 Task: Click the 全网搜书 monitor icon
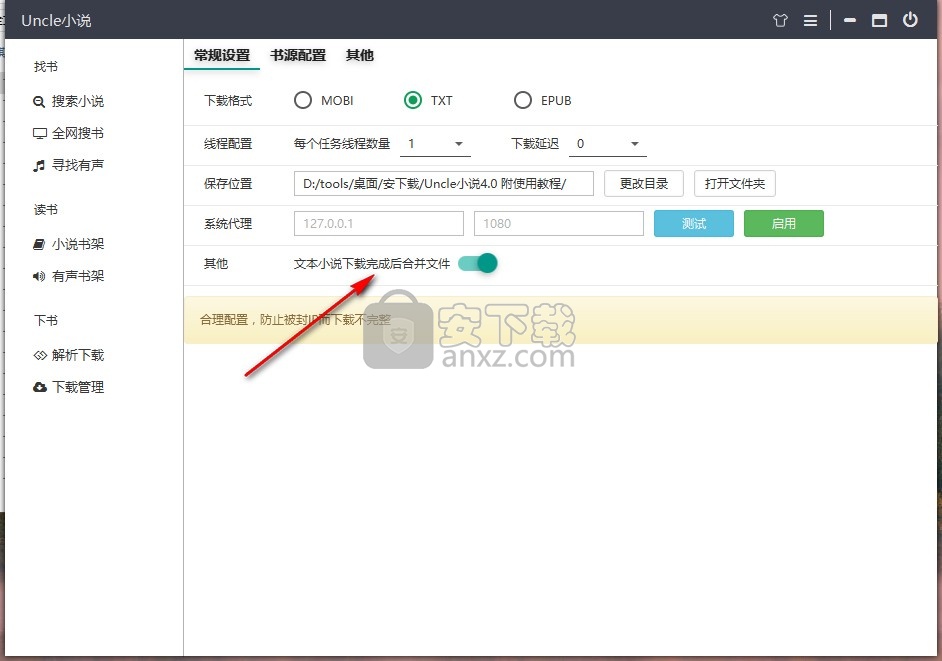click(x=40, y=133)
